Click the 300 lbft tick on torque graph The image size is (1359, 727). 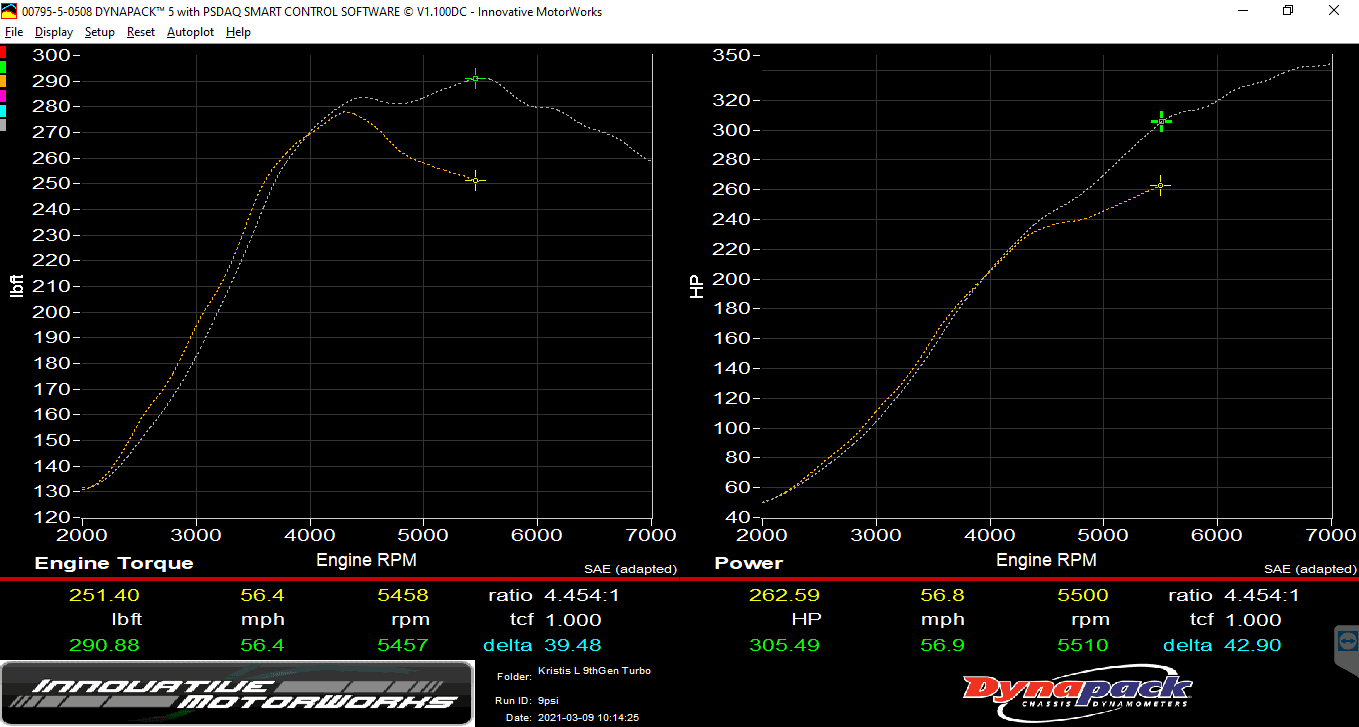(x=52, y=55)
